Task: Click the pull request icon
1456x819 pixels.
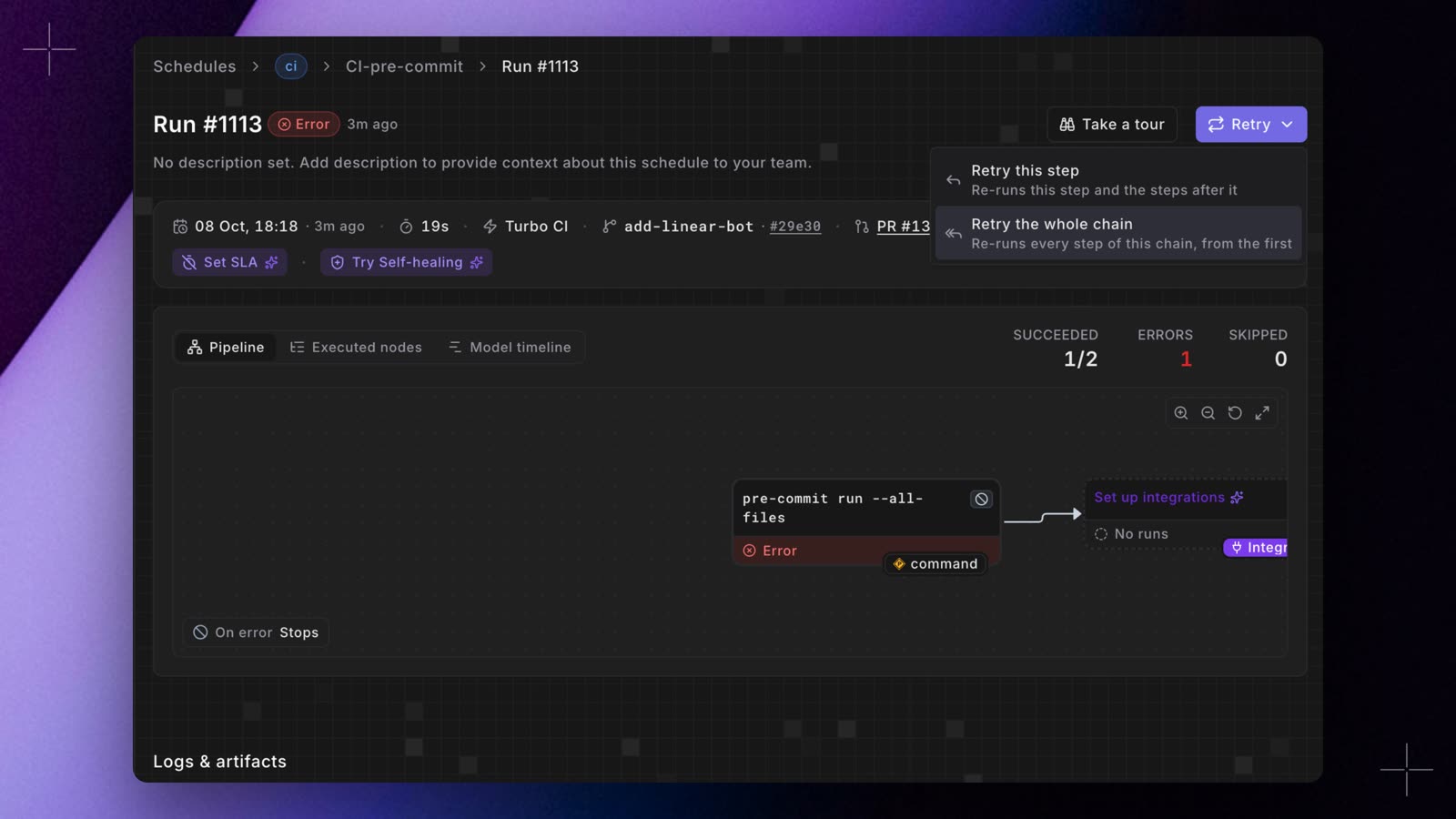Action: pos(862,227)
